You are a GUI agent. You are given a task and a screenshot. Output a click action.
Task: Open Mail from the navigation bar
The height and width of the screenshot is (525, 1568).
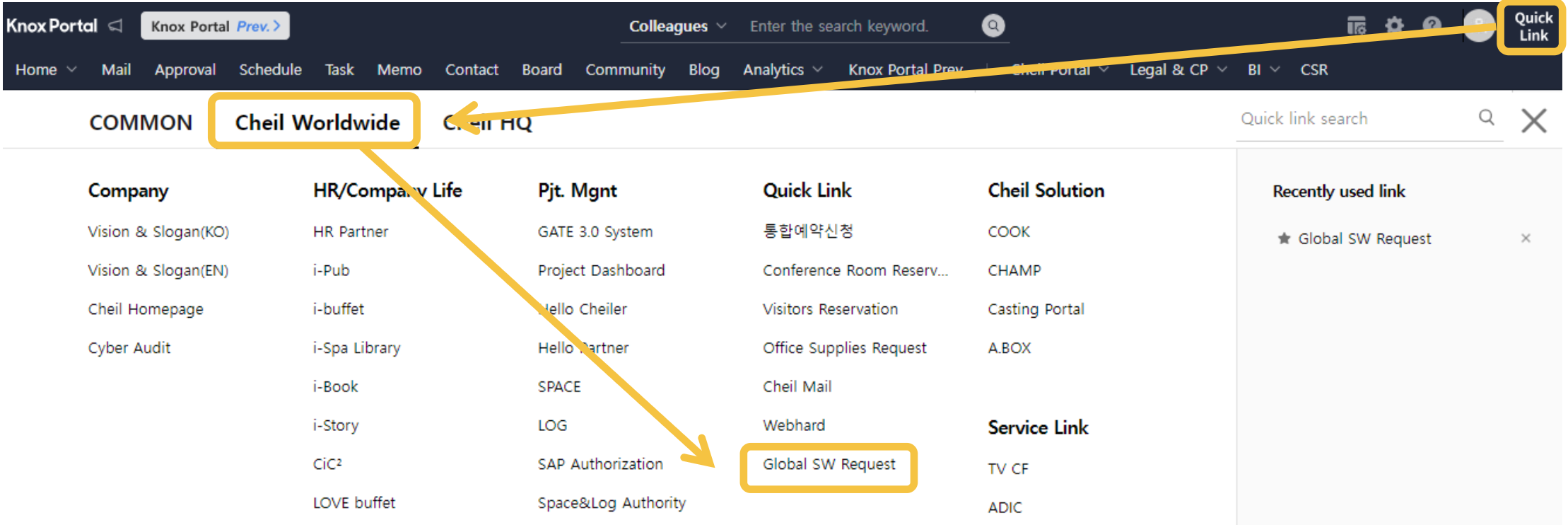pos(116,69)
